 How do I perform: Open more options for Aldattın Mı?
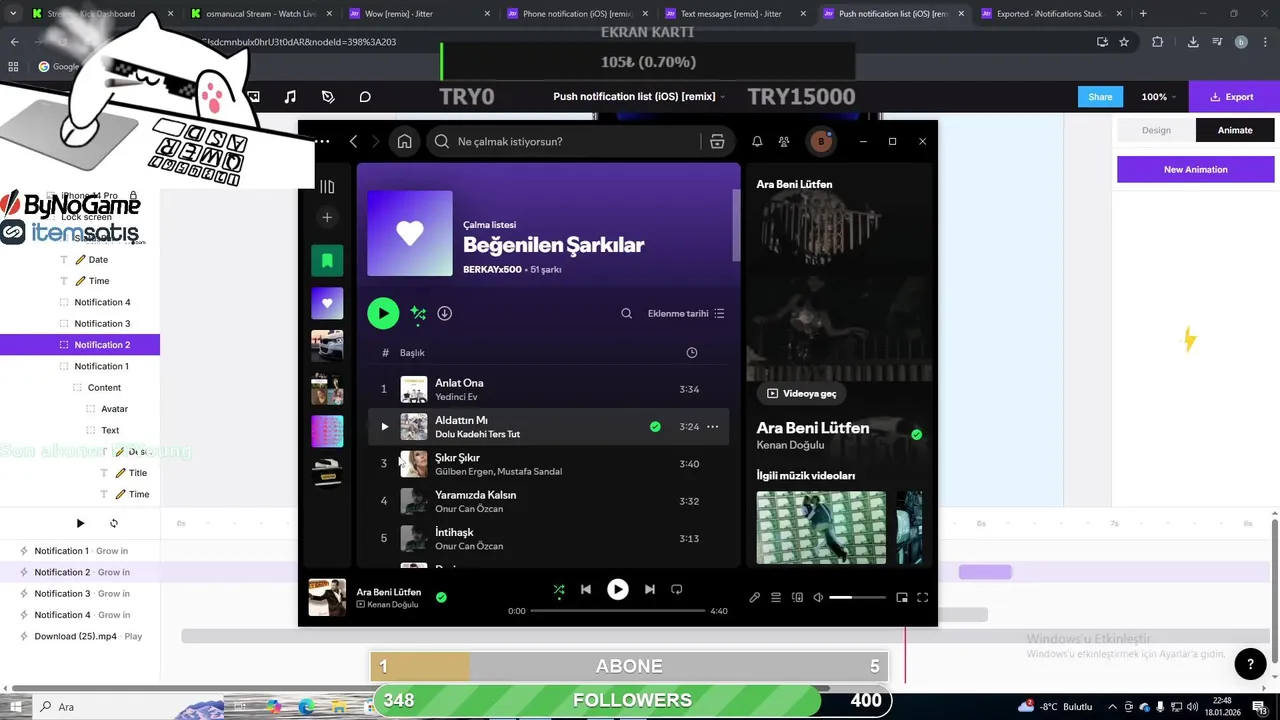coord(713,427)
